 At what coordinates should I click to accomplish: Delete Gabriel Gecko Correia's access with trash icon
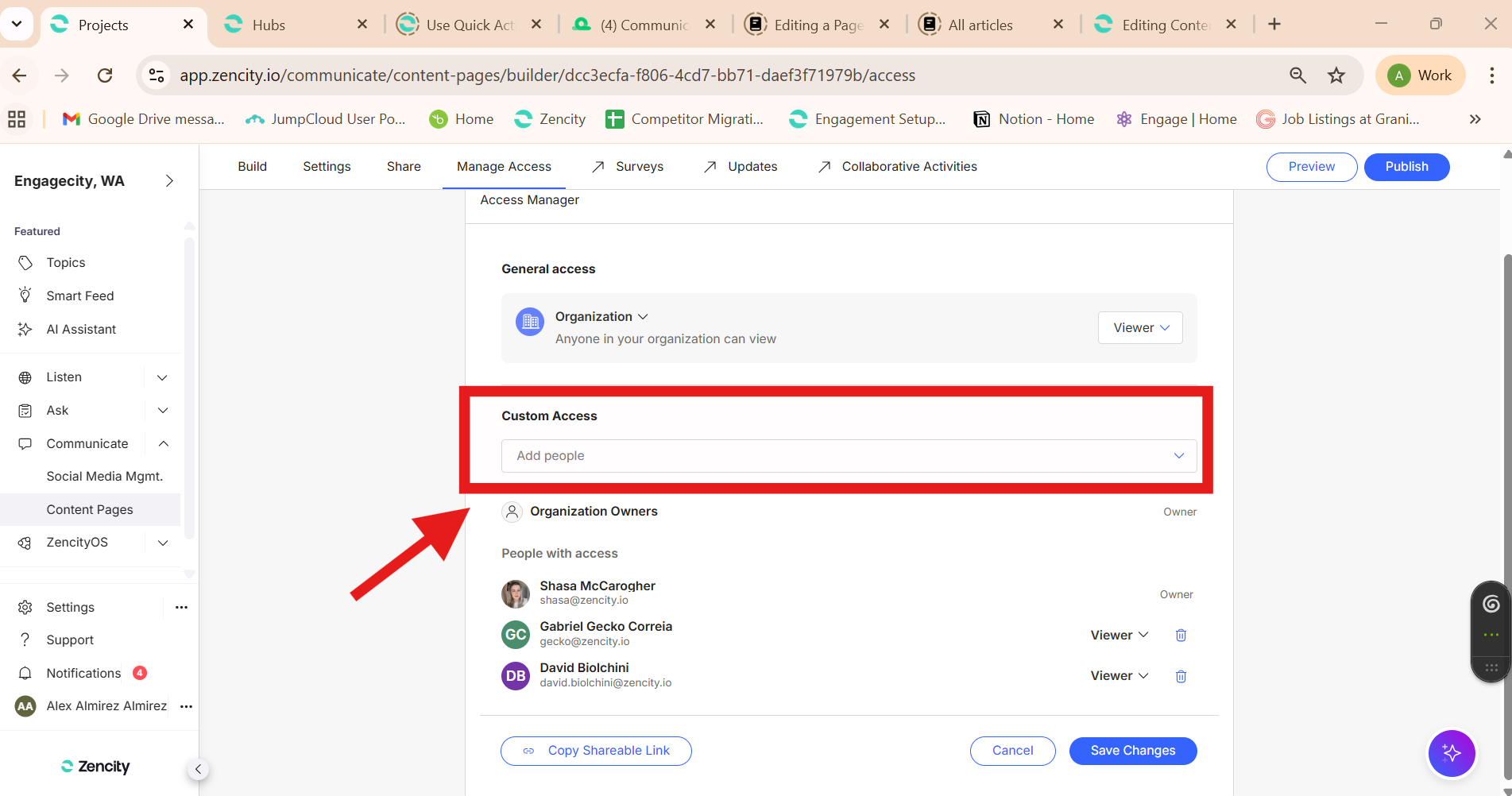click(1181, 635)
